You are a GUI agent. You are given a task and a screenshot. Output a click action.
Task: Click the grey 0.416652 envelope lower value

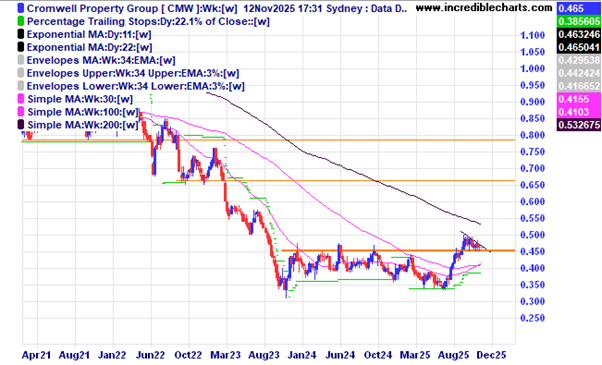pyautogui.click(x=579, y=86)
